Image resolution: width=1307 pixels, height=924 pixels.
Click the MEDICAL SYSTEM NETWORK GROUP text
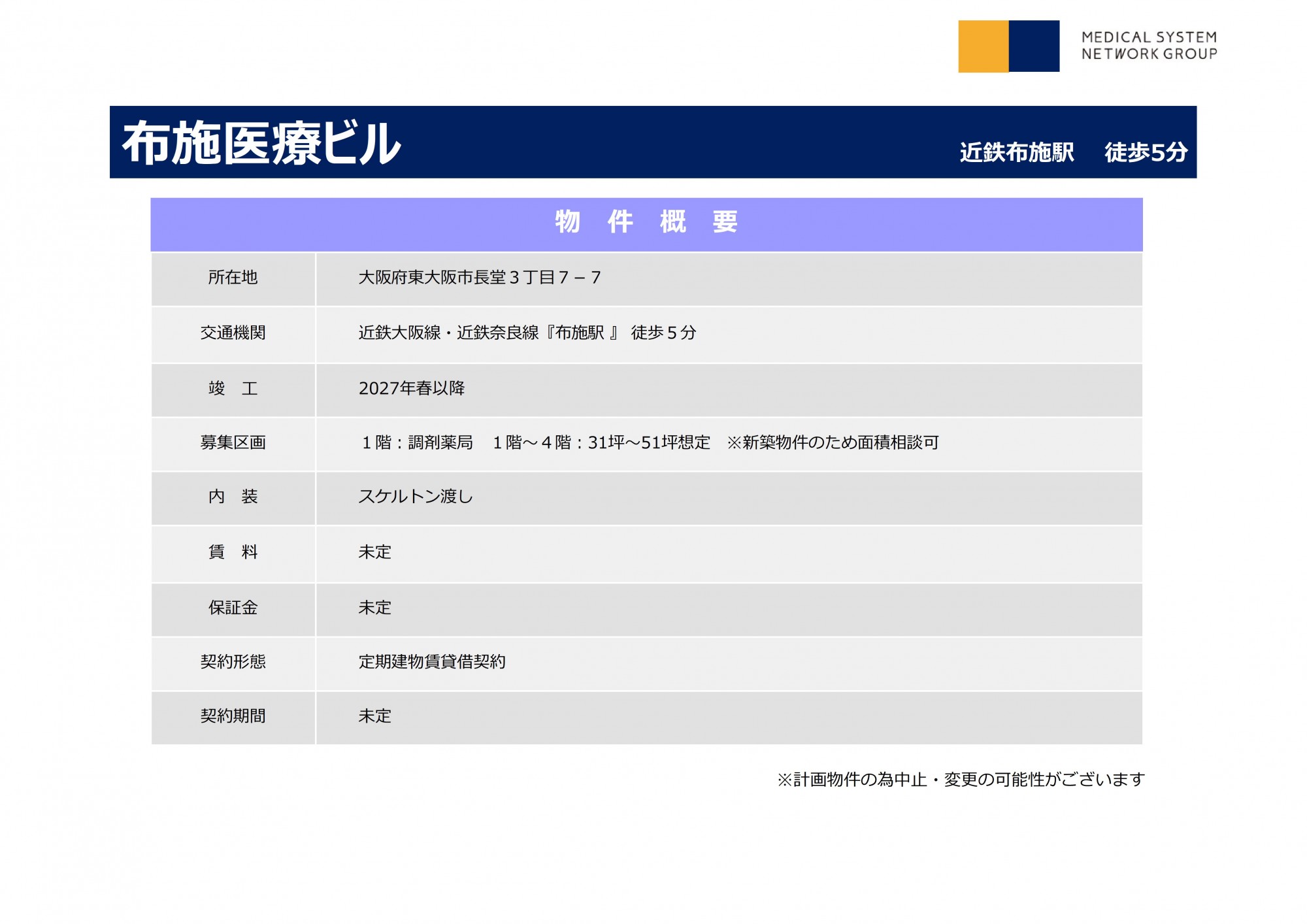coord(1149,46)
